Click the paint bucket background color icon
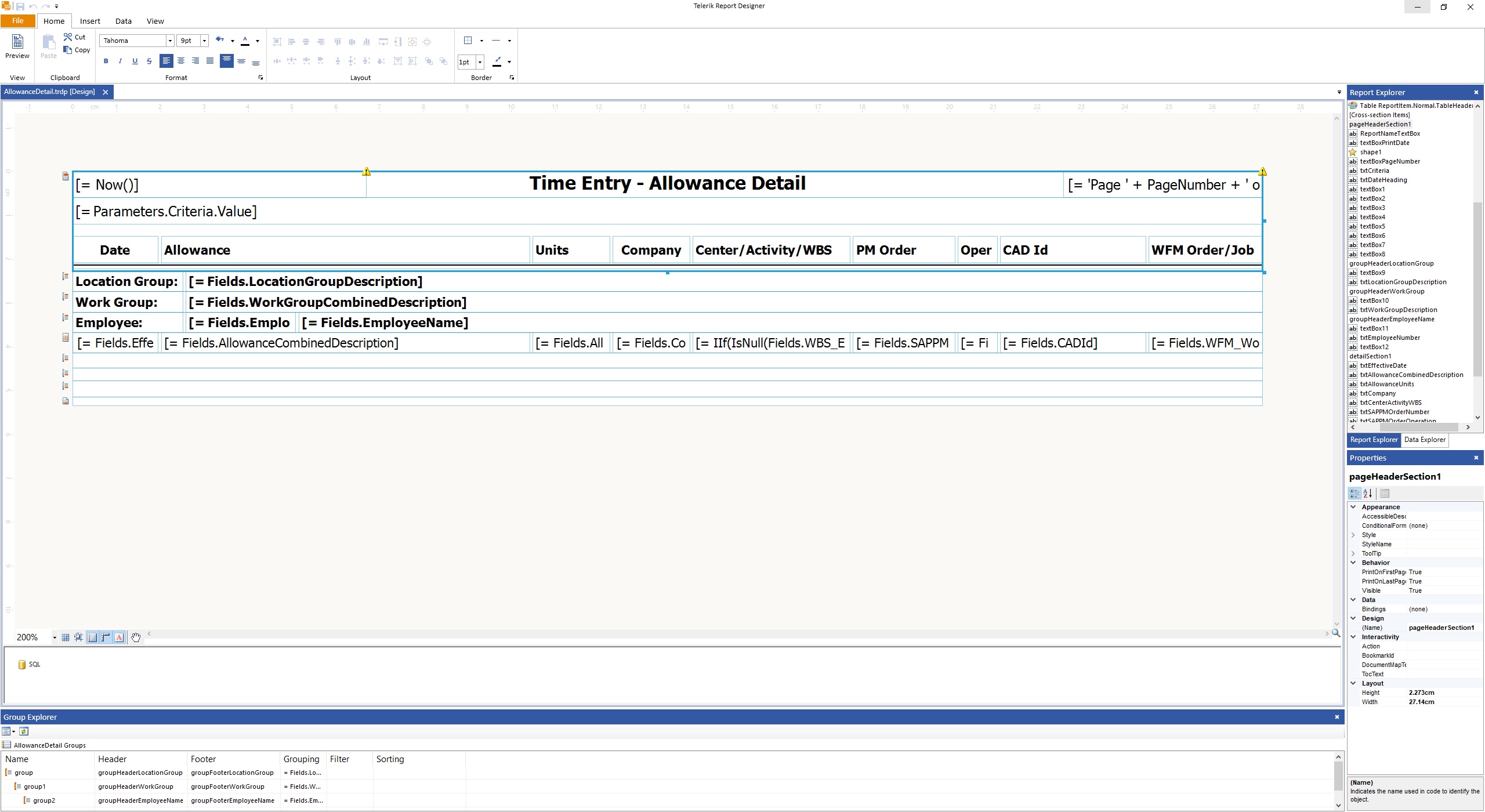 tap(219, 40)
